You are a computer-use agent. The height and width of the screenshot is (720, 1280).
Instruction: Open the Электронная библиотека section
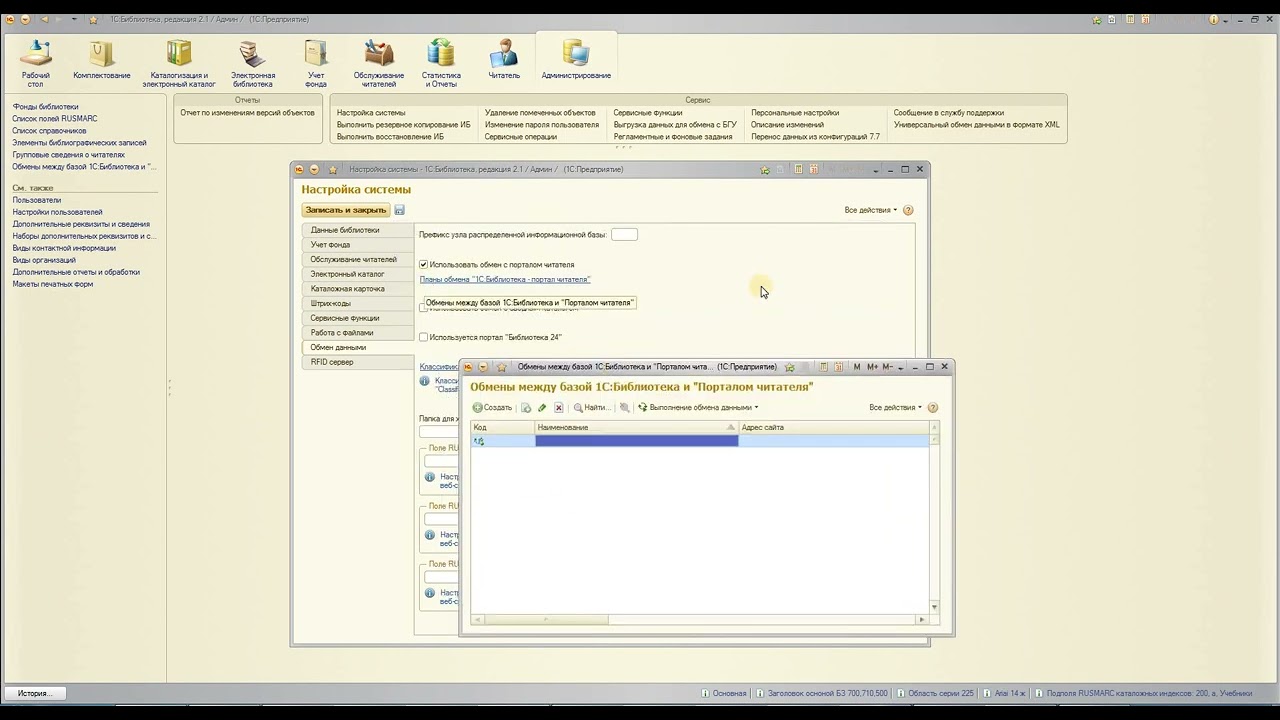click(253, 63)
